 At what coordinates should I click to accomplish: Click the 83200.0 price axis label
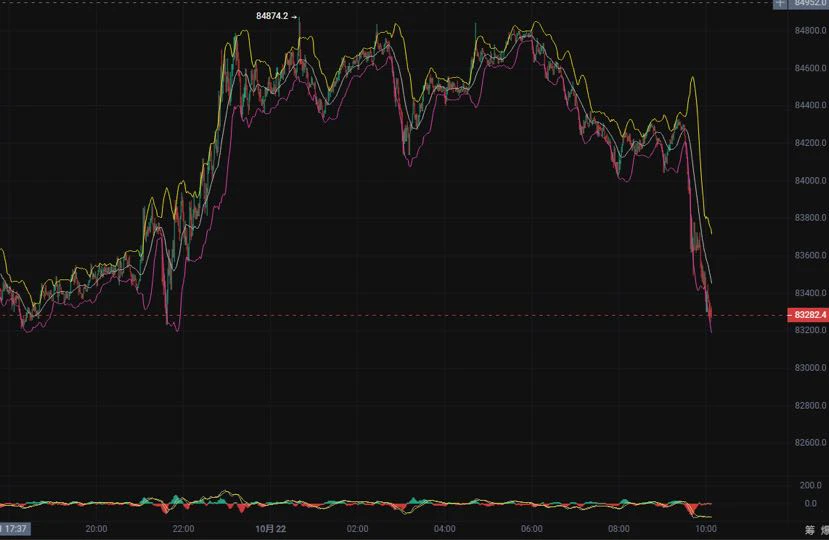(x=810, y=330)
